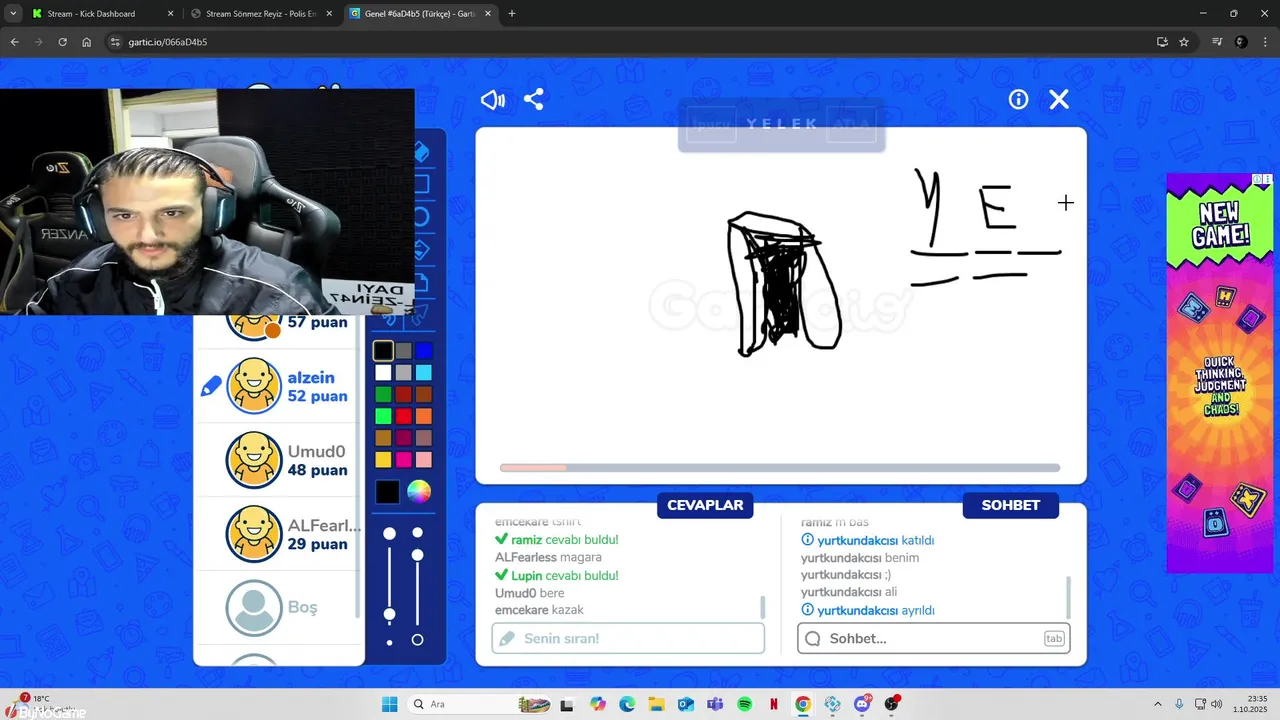Pick the cyan color swatch
The width and height of the screenshot is (1280, 720).
click(x=424, y=372)
